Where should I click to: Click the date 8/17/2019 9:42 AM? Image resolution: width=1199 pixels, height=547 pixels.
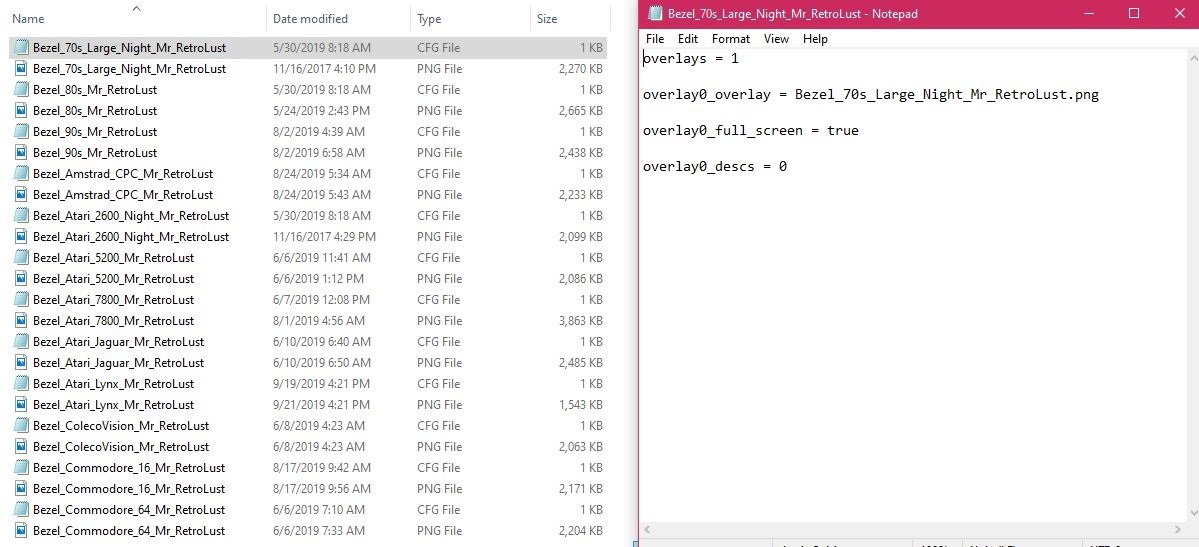tap(321, 468)
